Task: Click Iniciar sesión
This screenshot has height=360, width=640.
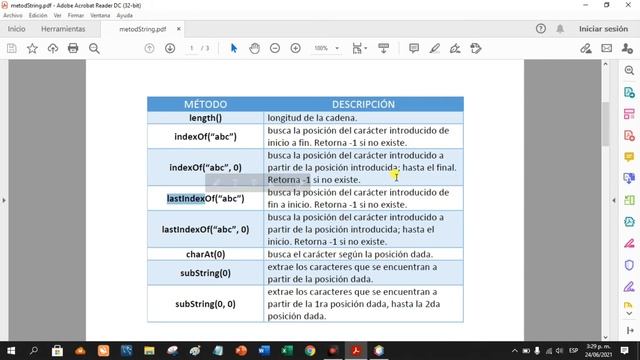Action: coord(603,29)
